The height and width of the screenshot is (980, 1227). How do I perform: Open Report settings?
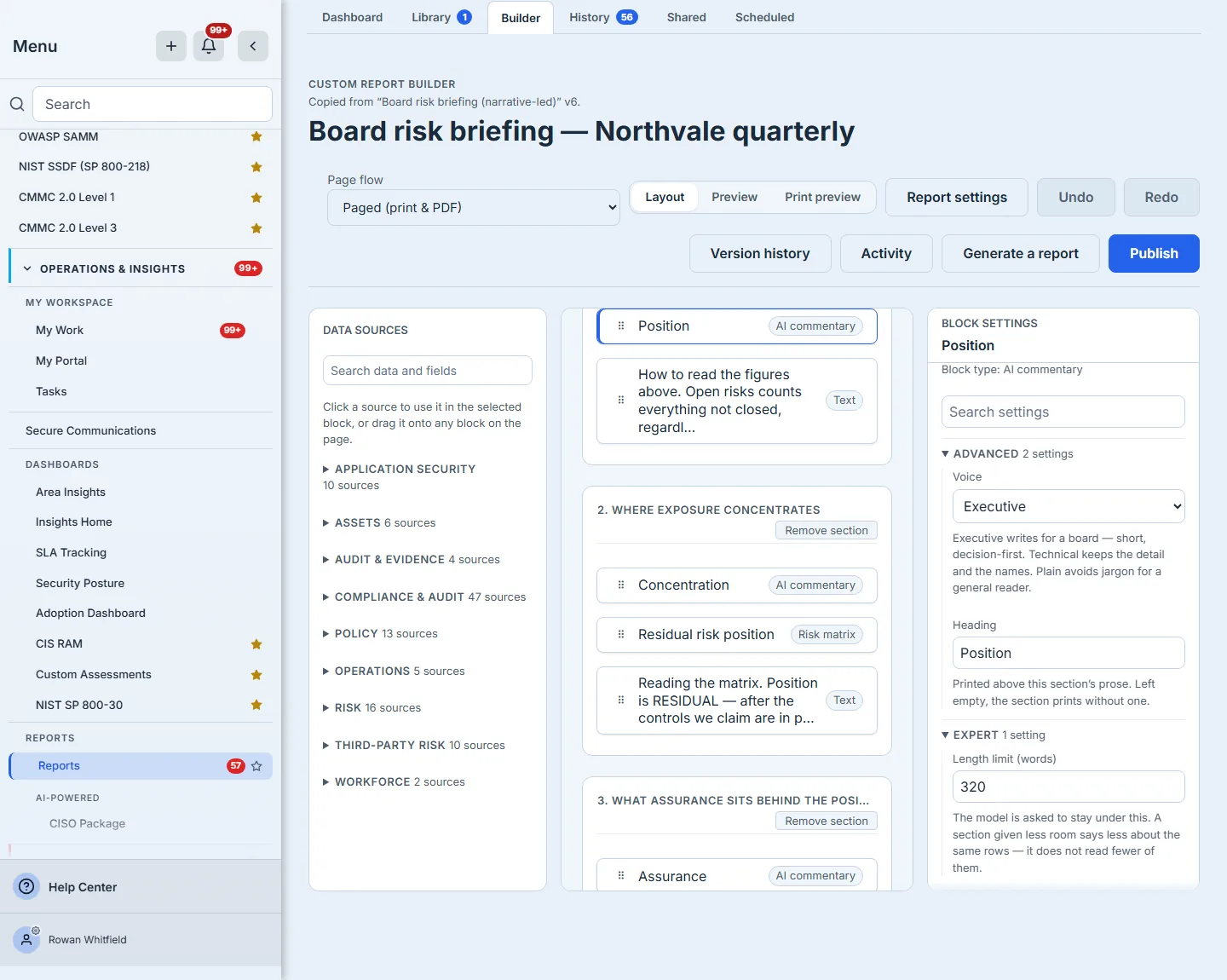pos(957,197)
